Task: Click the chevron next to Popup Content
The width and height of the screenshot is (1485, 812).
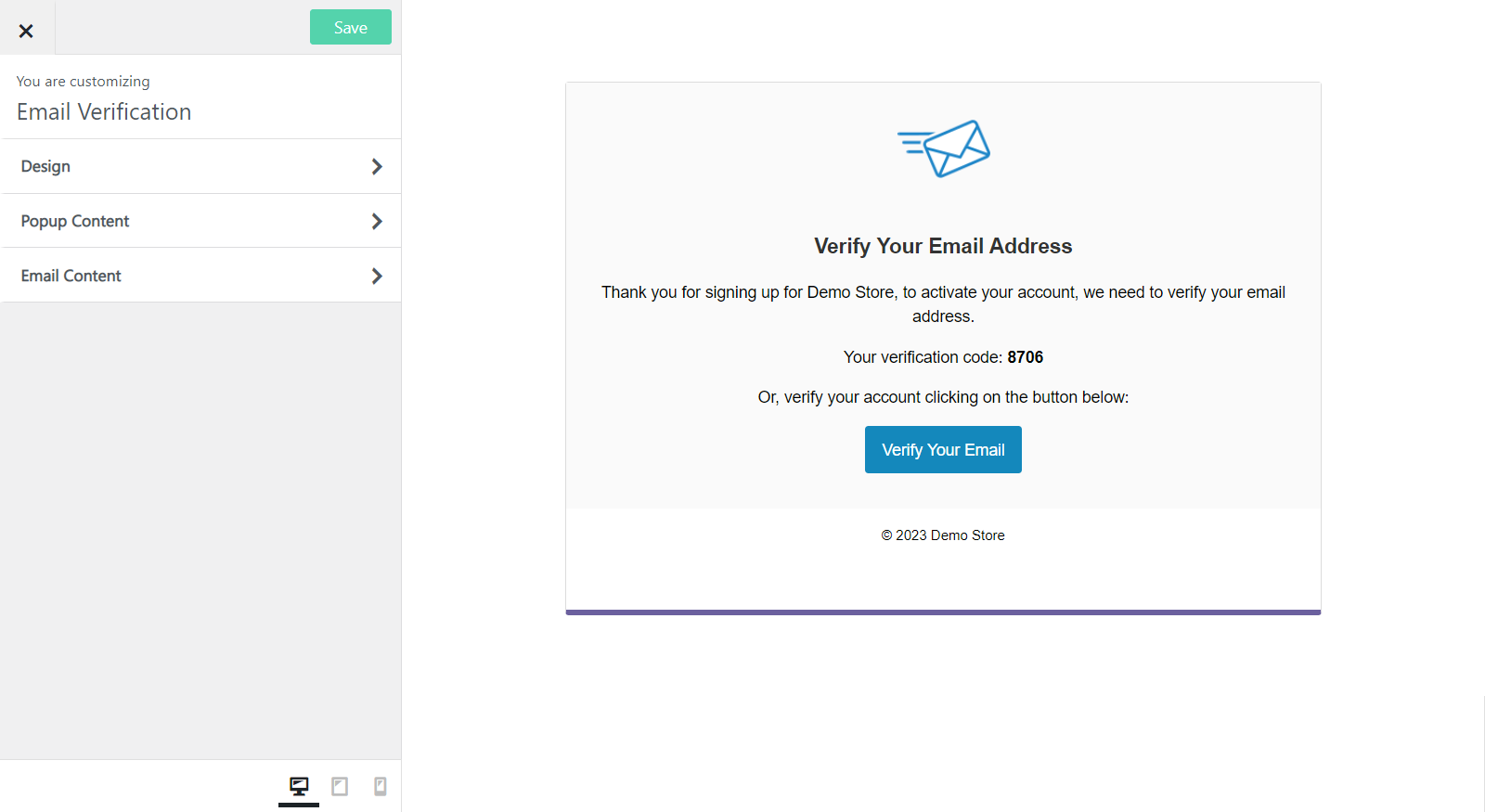Action: tap(377, 221)
